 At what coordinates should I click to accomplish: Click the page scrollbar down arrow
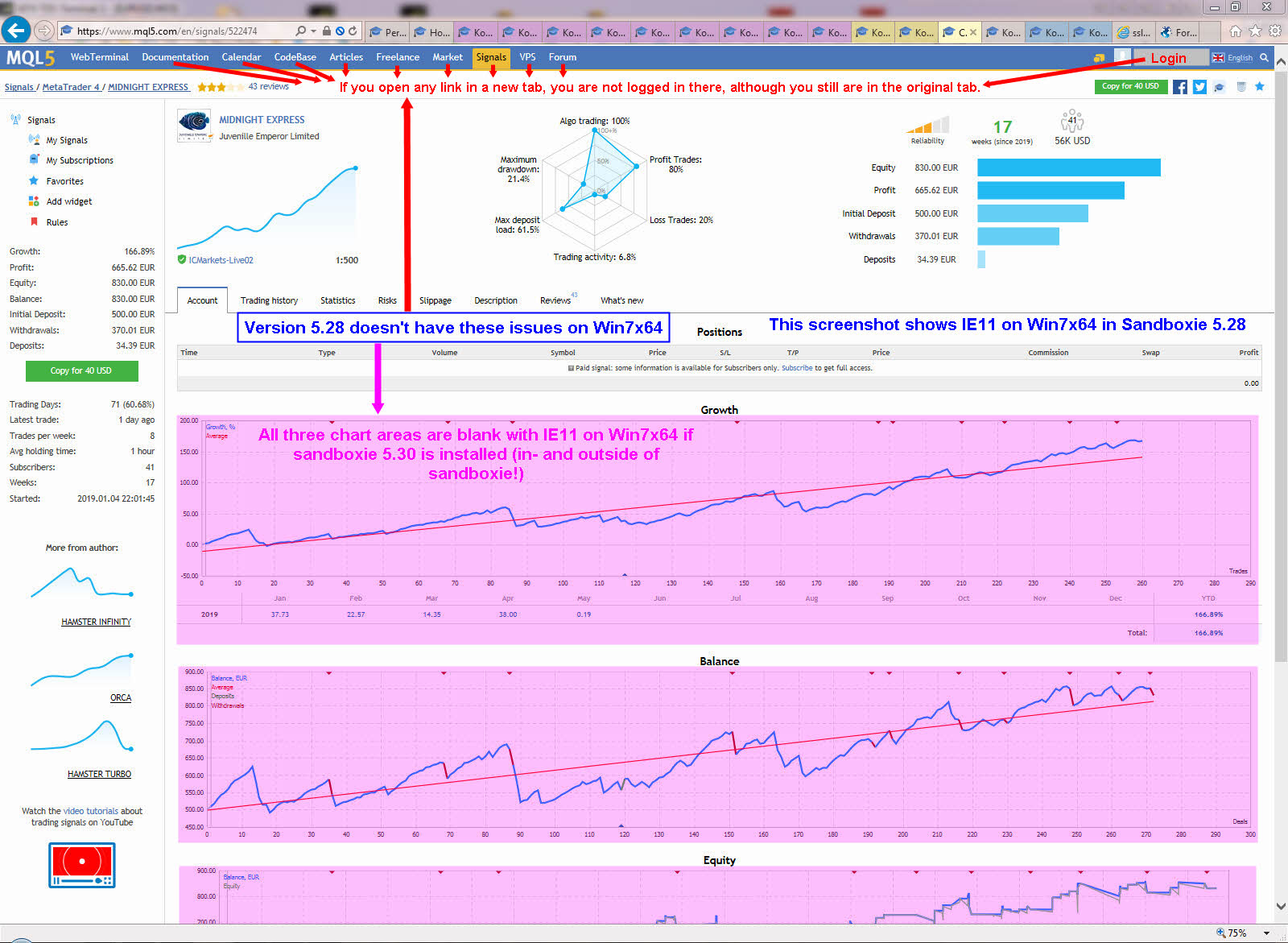tap(1281, 906)
